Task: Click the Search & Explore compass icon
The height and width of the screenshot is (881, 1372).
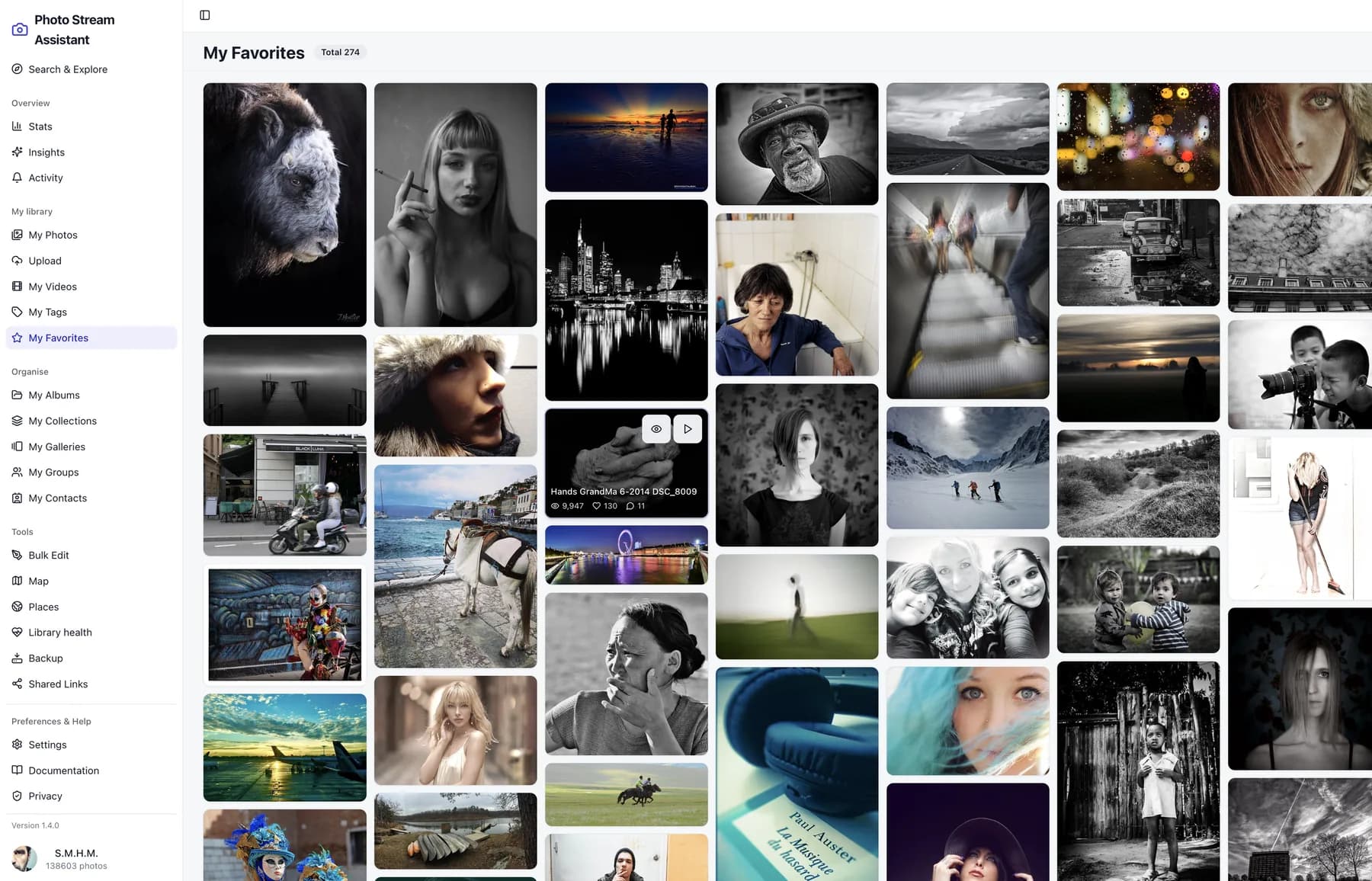Action: click(x=17, y=69)
